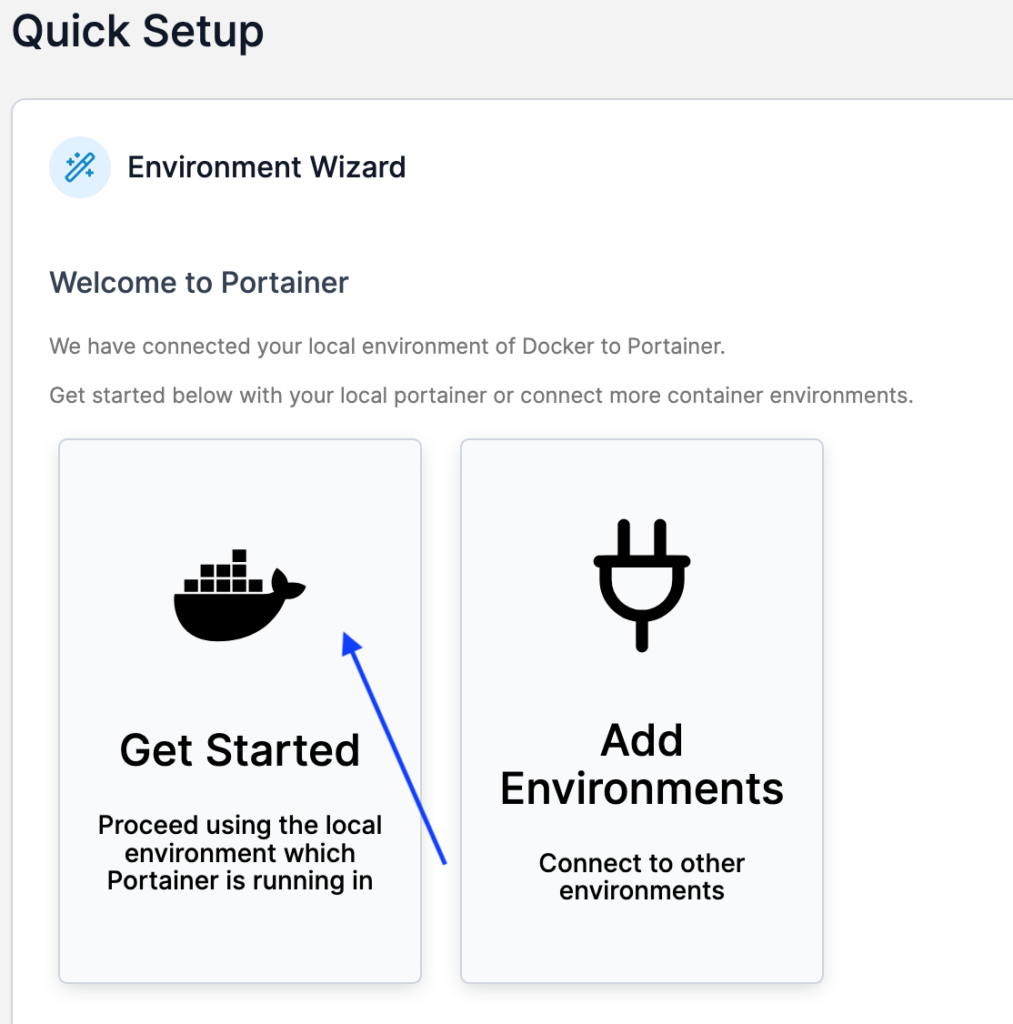Click the Environment Wizard magic wand icon
Screen dimensions: 1013x1024
[x=80, y=167]
